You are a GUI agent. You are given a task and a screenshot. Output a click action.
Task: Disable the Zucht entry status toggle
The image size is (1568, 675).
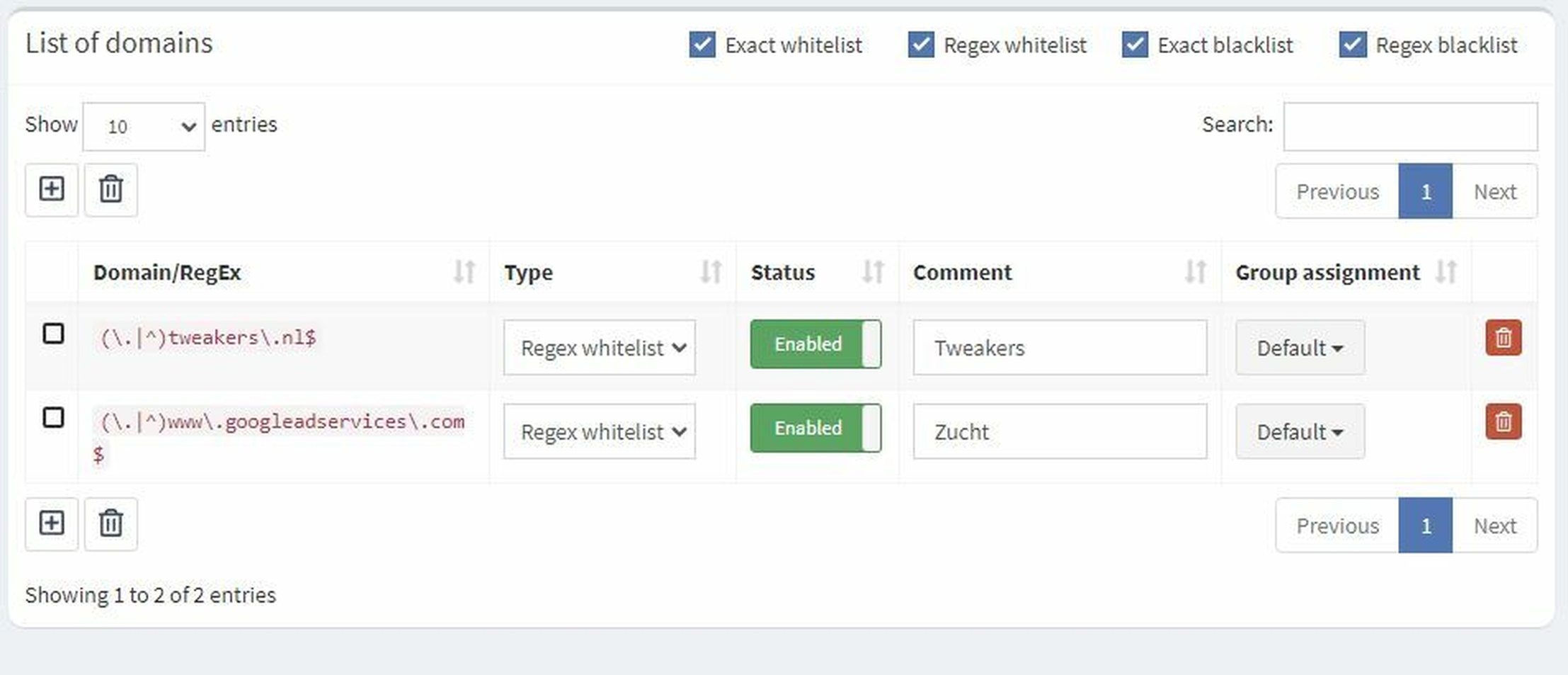tap(816, 428)
